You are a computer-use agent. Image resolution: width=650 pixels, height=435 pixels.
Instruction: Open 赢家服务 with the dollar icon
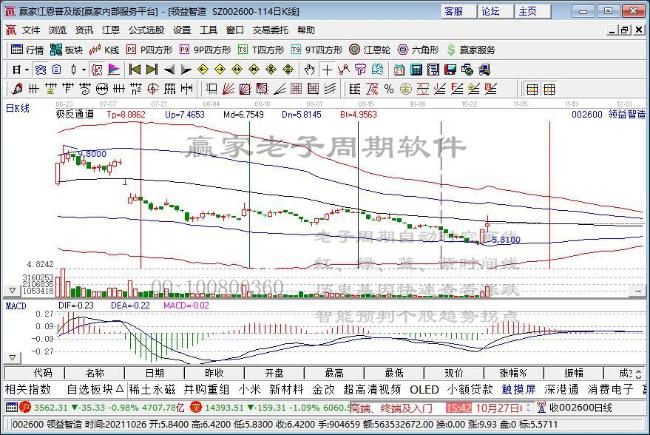471,50
